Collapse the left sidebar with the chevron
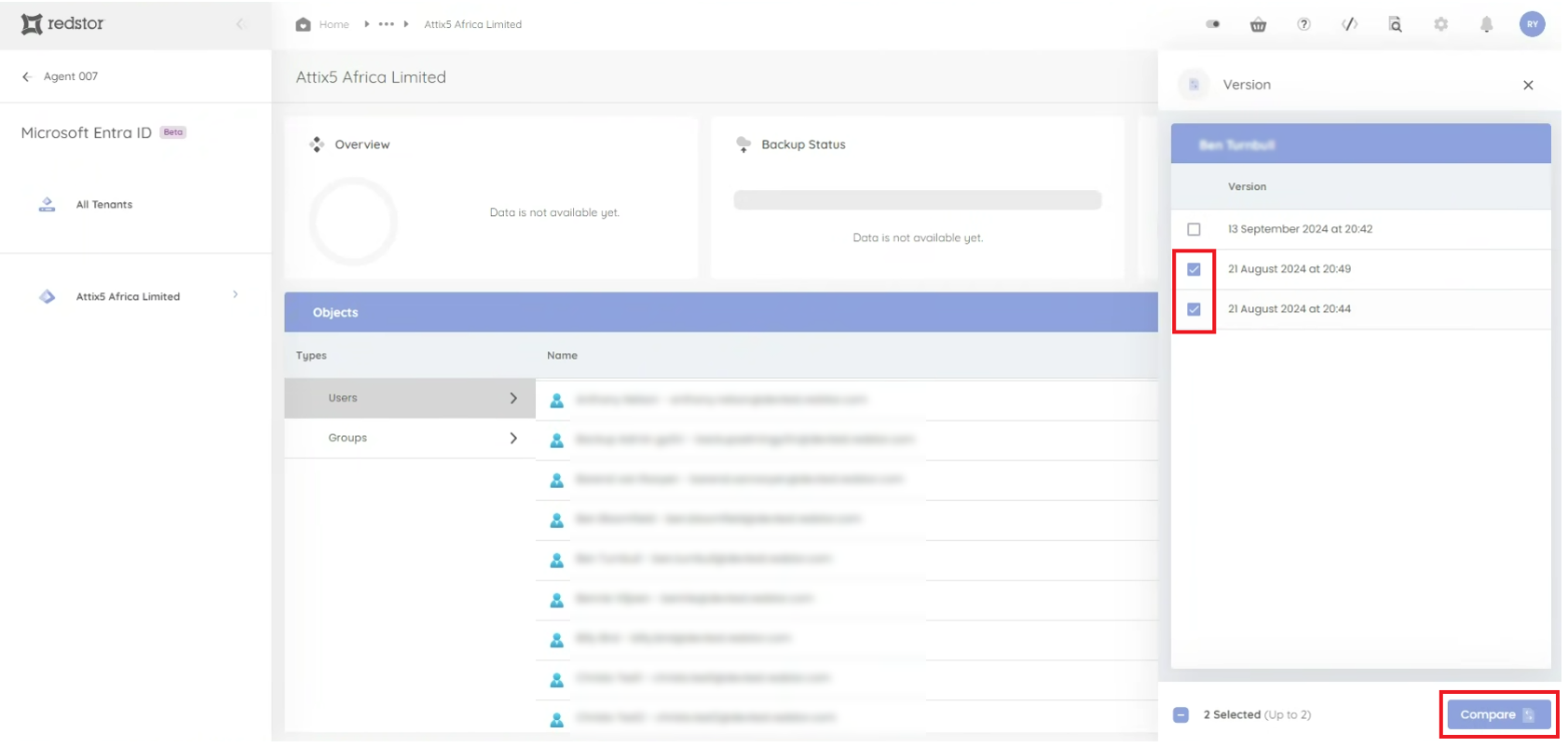The image size is (1568, 747). pyautogui.click(x=240, y=24)
